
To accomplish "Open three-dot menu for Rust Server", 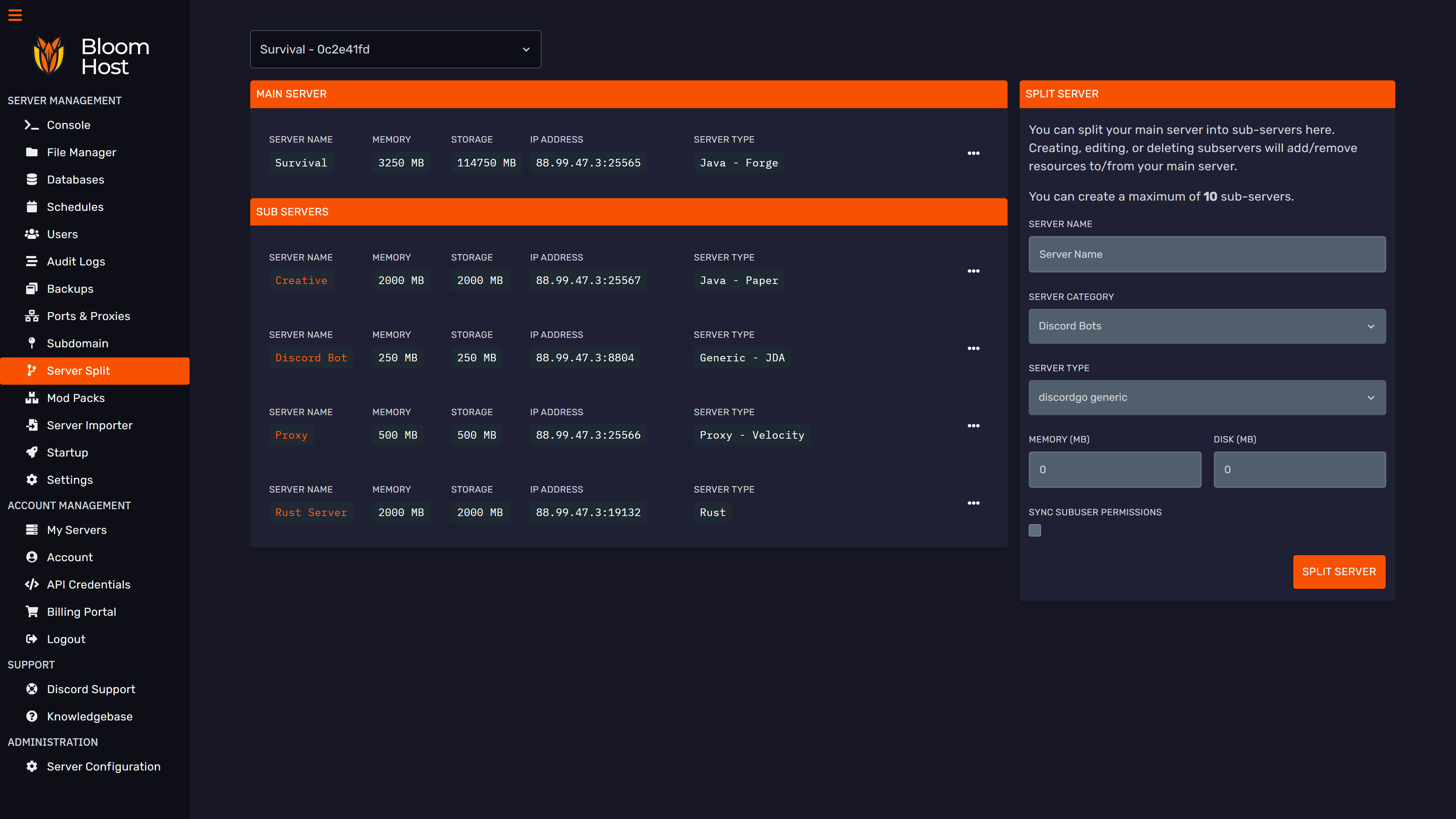I will pos(973,503).
